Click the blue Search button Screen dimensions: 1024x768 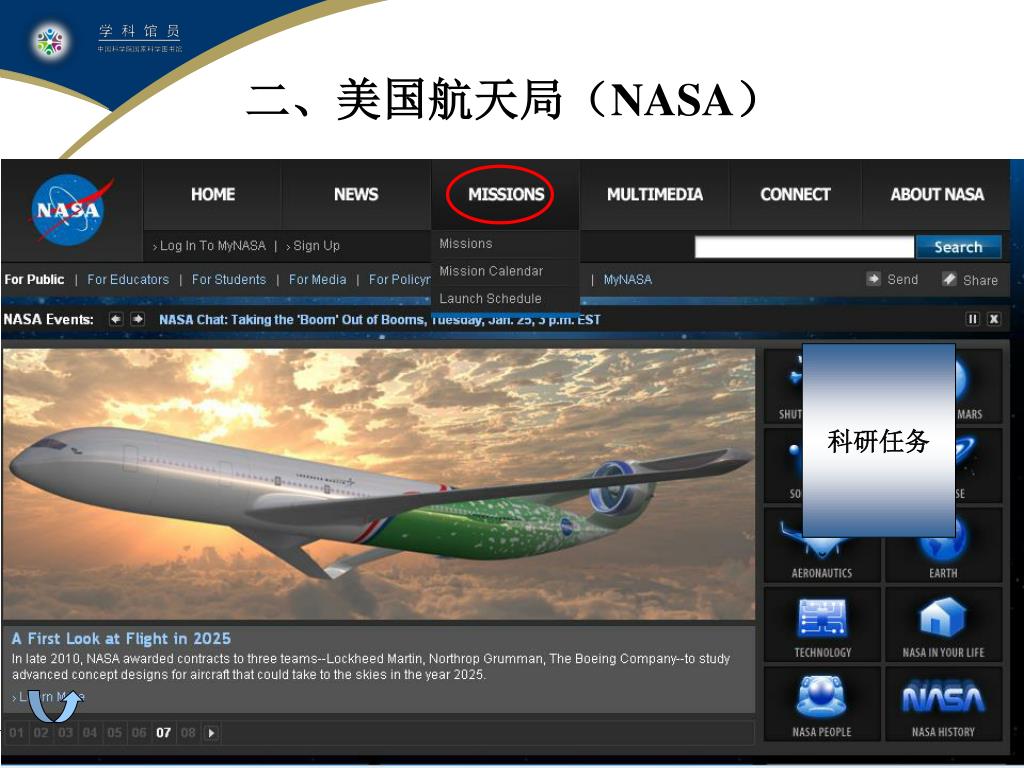click(958, 248)
